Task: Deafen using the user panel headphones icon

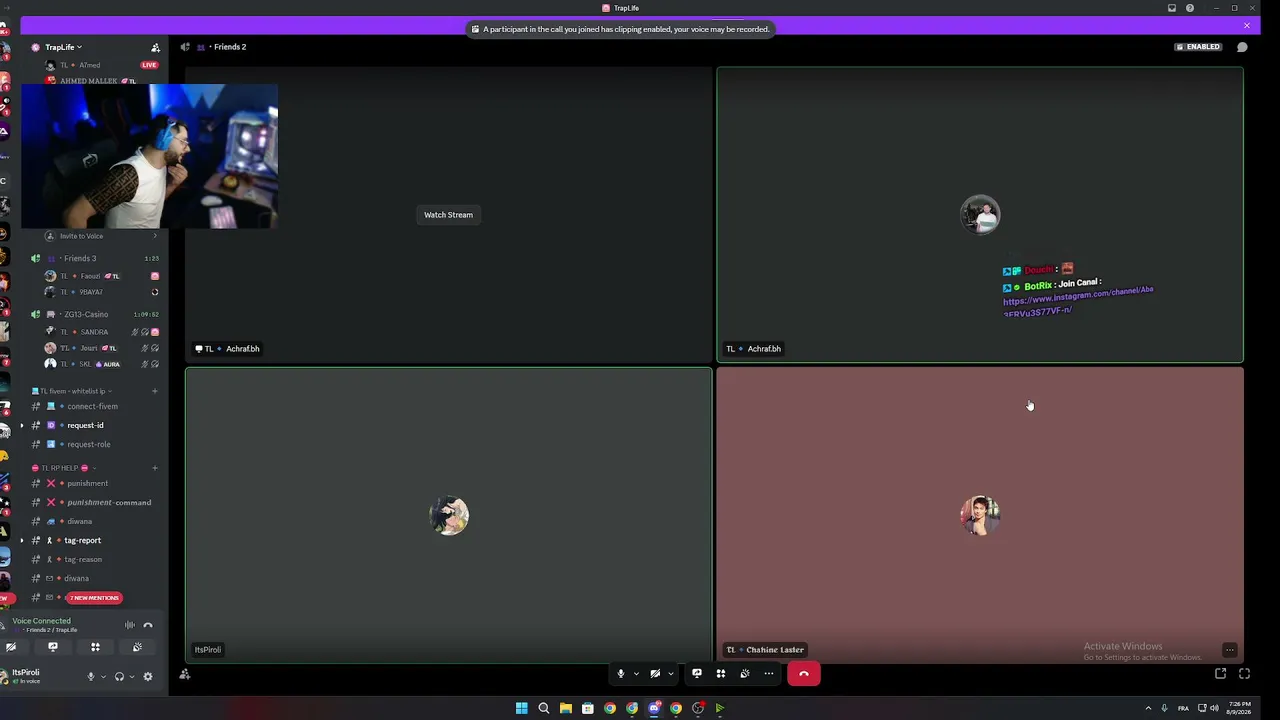Action: pos(119,676)
